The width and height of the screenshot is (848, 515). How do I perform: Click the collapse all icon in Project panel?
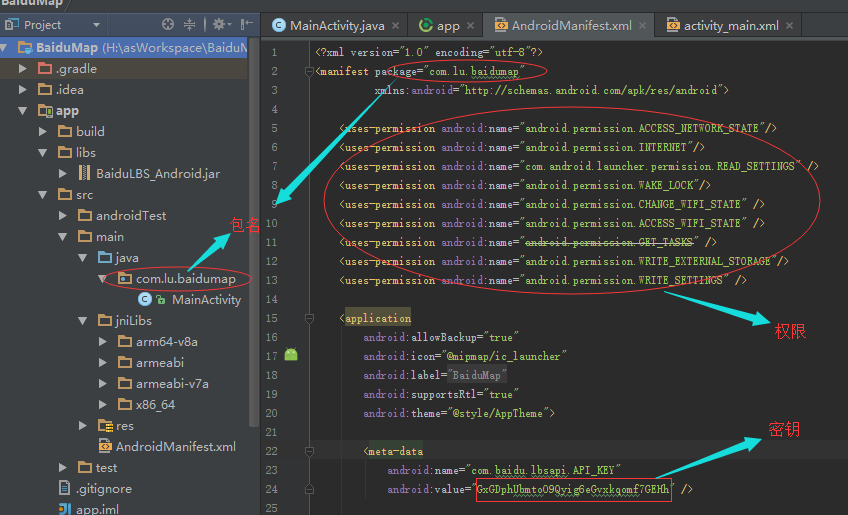click(189, 24)
